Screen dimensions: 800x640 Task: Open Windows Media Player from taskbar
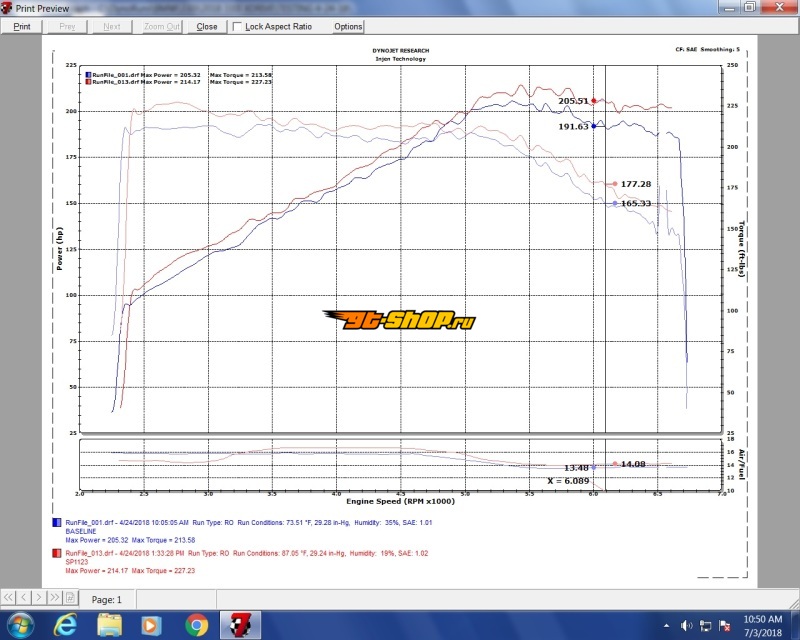(153, 626)
